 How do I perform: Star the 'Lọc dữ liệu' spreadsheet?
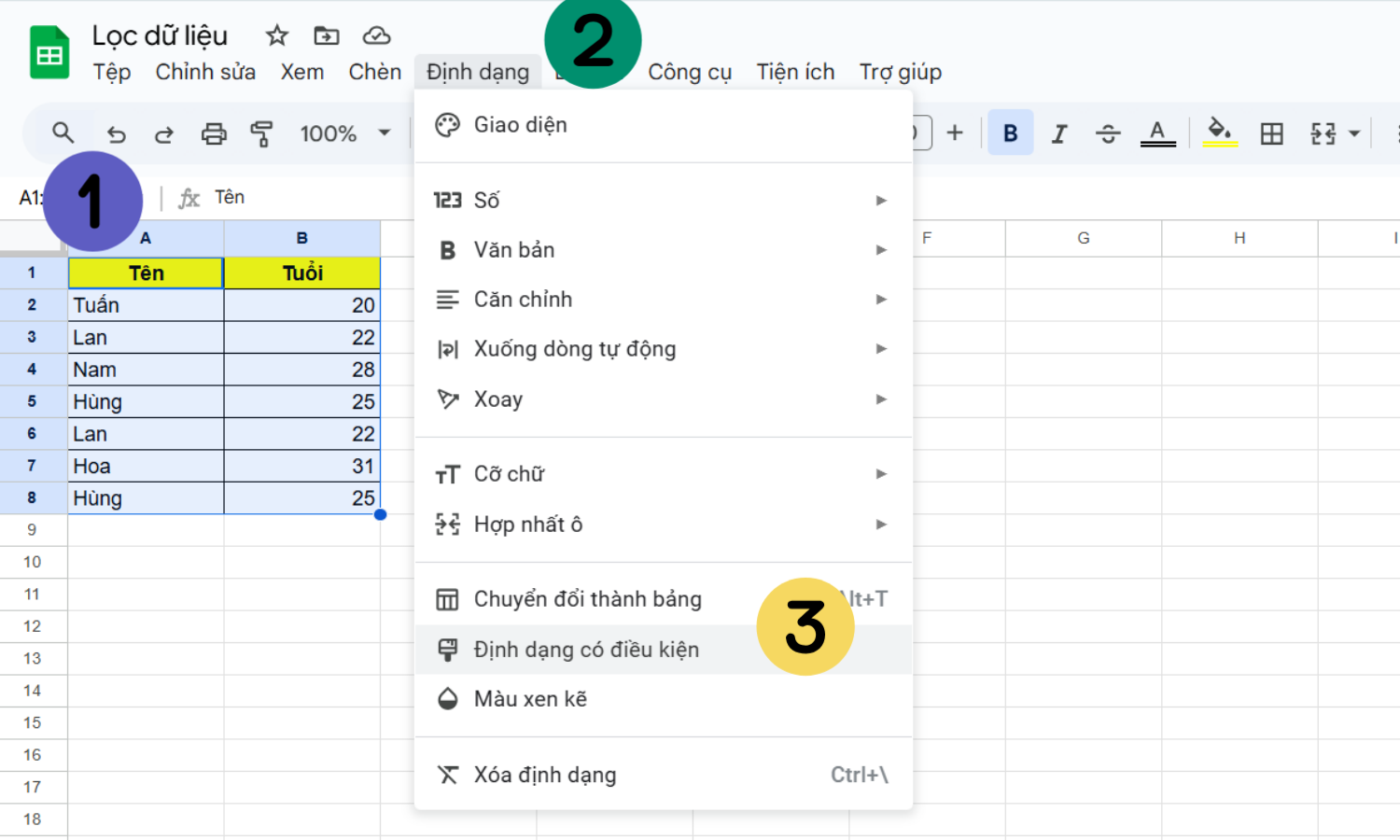276,34
